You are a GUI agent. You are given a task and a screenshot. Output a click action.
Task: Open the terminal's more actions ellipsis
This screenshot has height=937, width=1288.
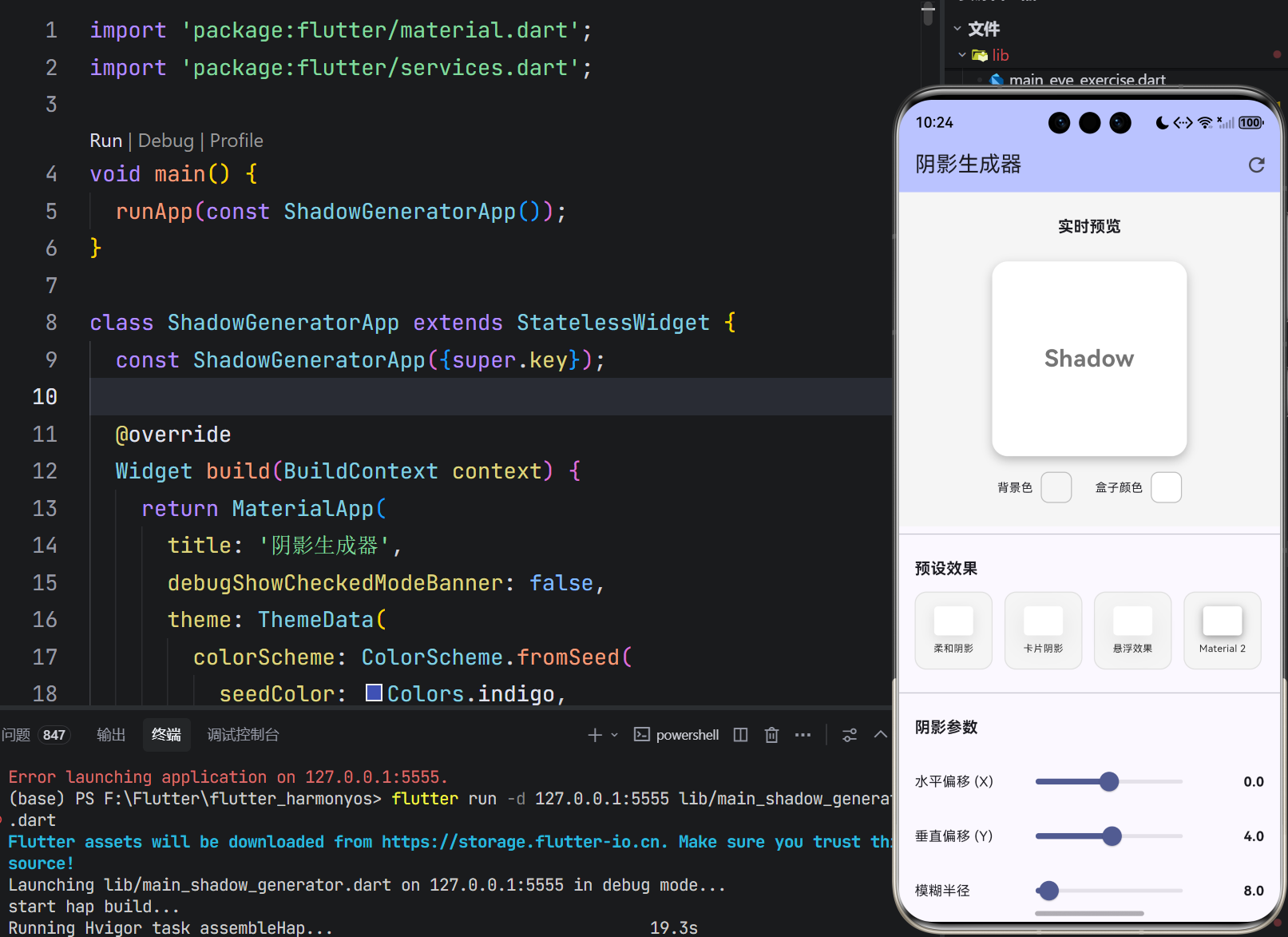[x=803, y=735]
